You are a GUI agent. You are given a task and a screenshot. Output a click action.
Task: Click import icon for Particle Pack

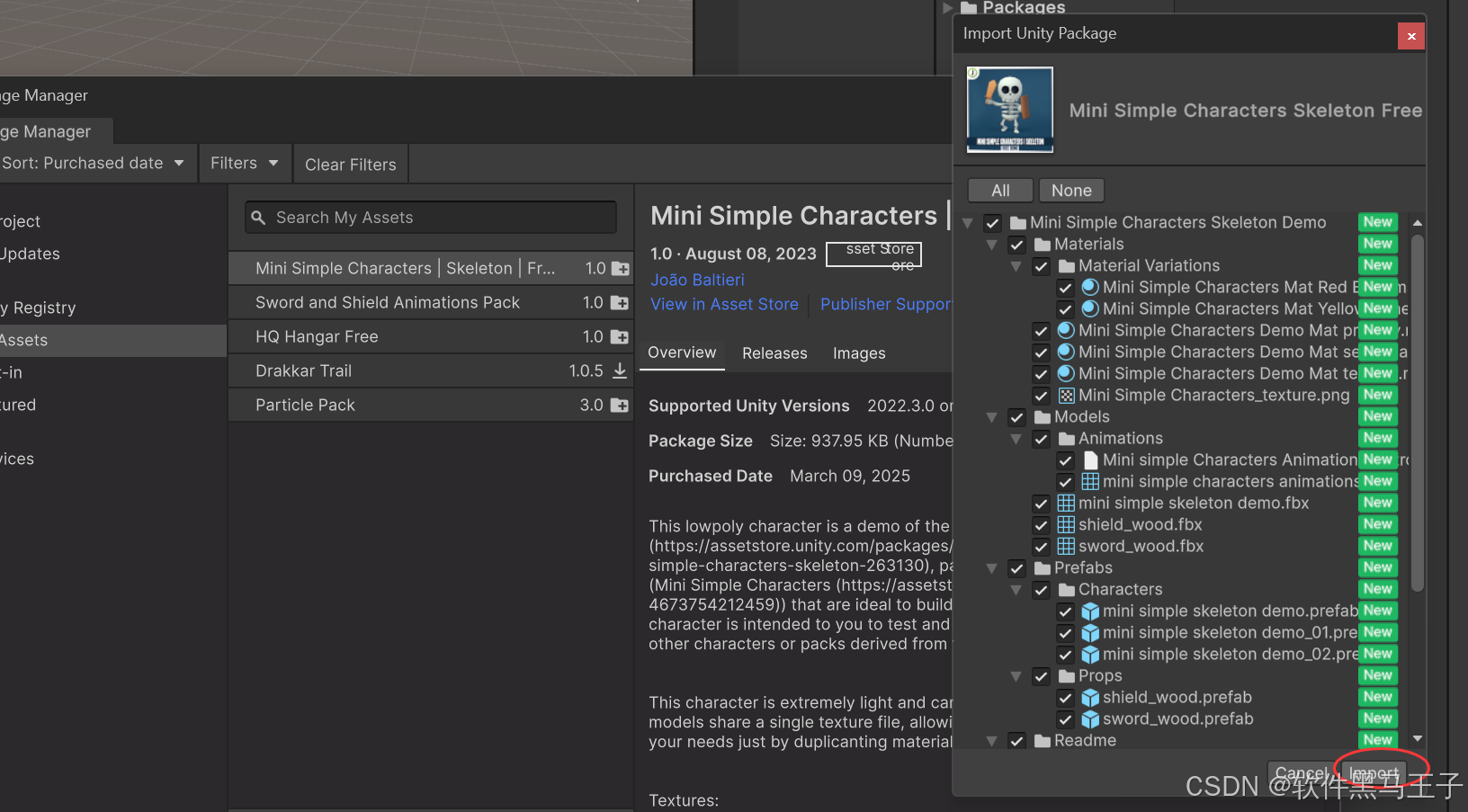(620, 405)
